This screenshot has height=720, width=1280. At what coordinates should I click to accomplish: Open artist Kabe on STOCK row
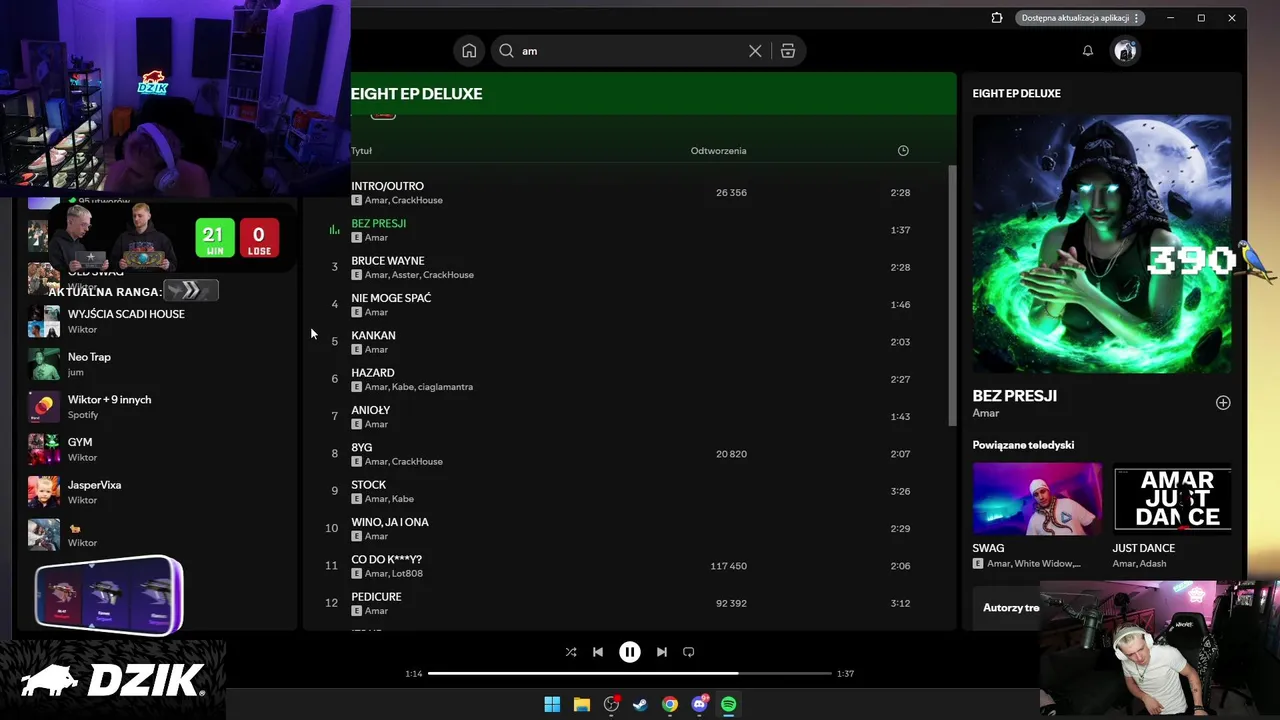click(403, 499)
